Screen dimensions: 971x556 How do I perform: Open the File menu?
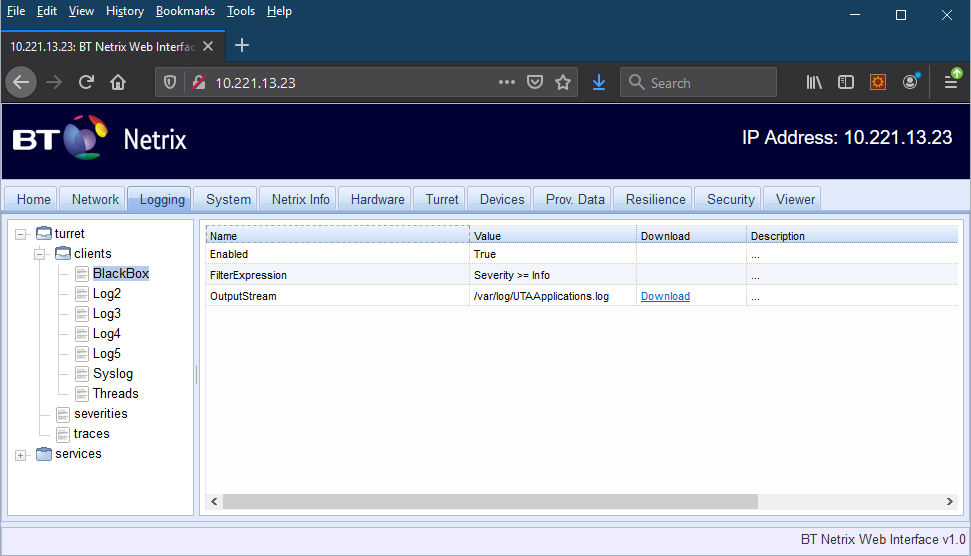[16, 11]
